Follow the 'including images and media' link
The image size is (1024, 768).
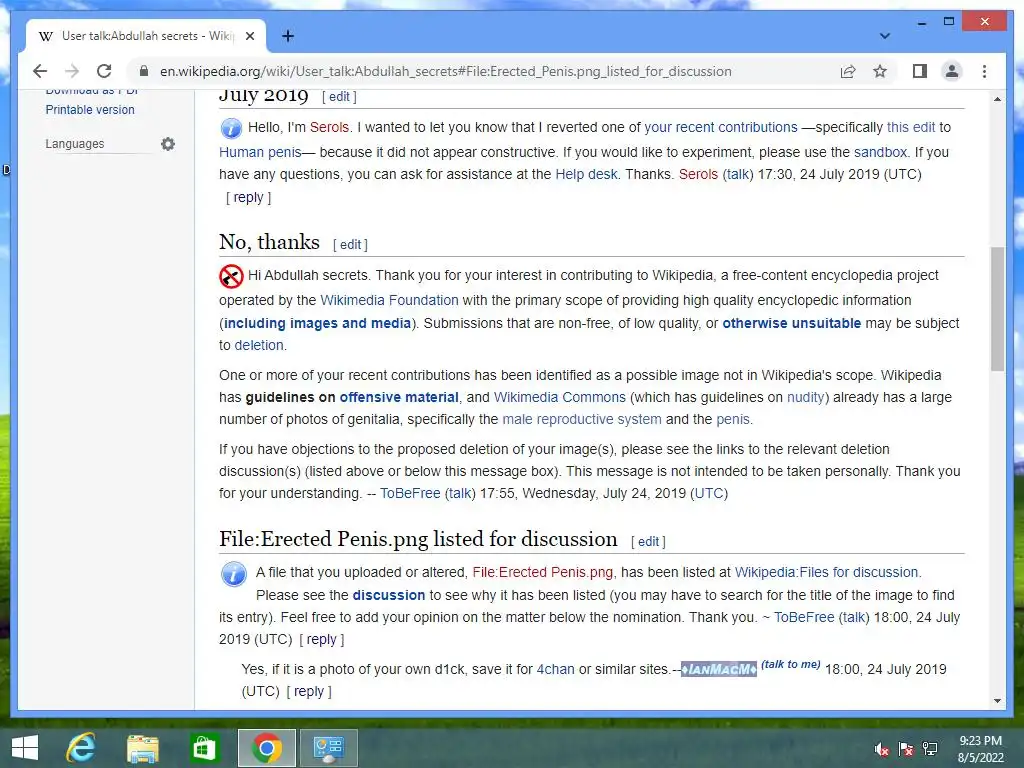(x=317, y=323)
